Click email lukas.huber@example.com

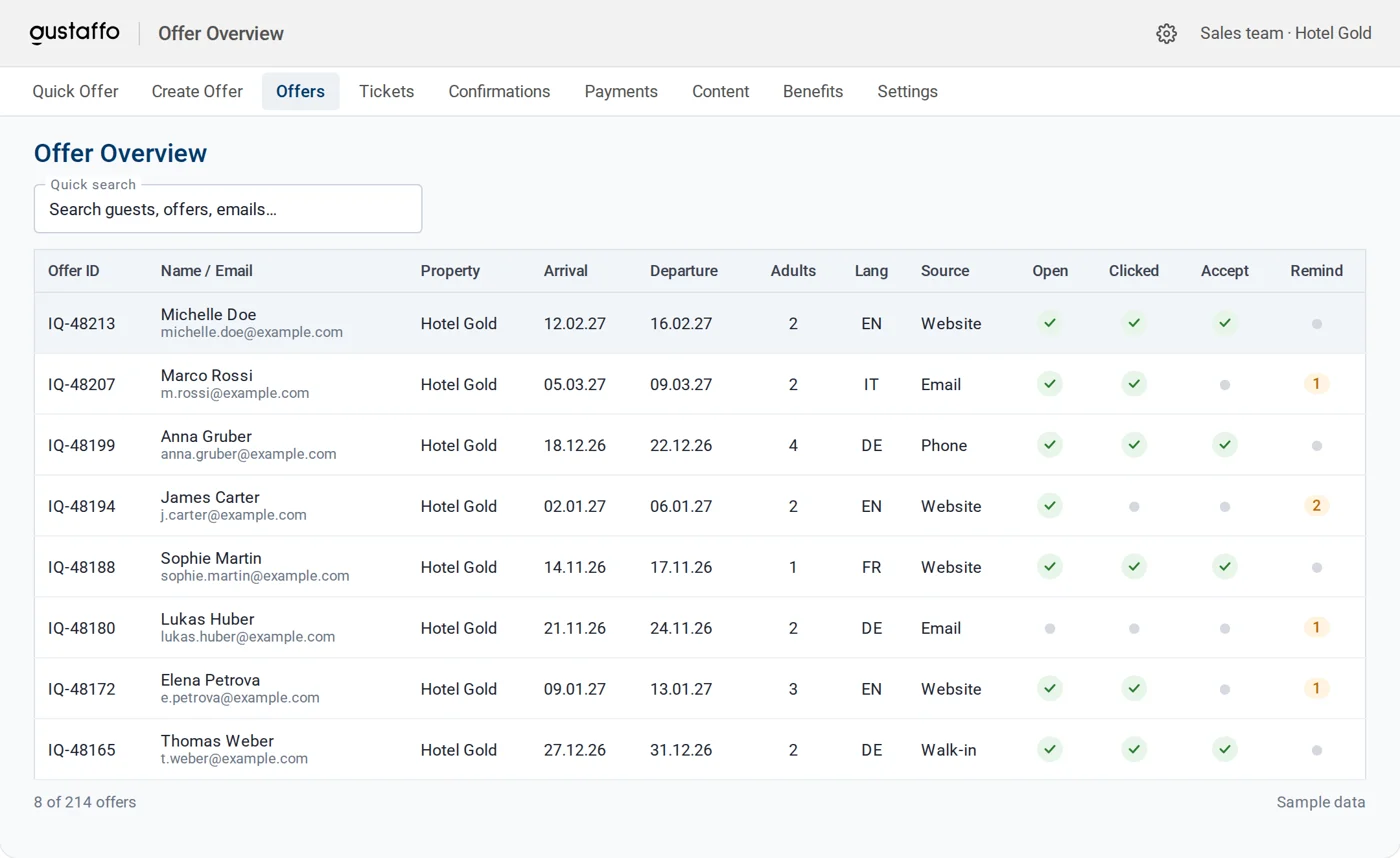248,637
